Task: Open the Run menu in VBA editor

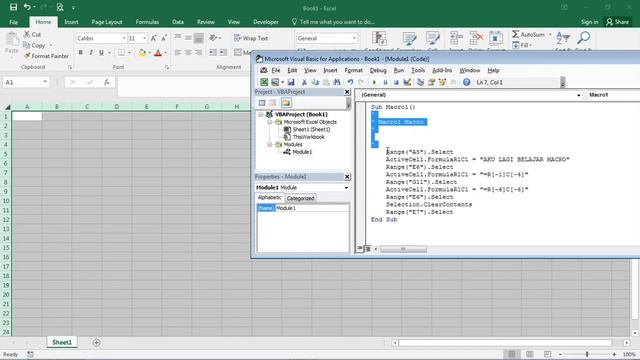Action: (398, 71)
